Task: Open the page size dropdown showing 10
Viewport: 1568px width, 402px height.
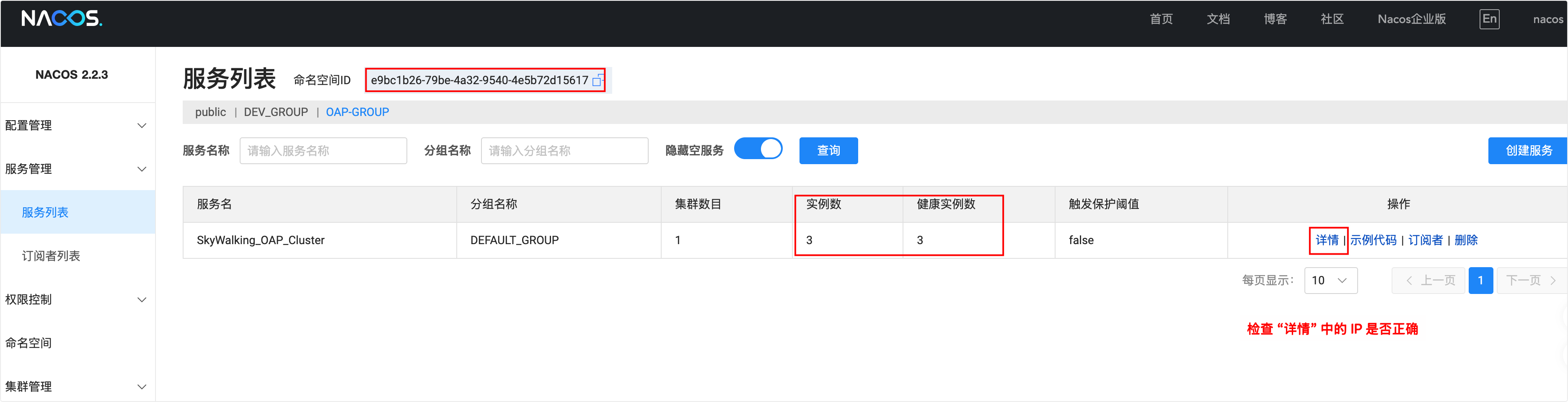Action: 1330,281
